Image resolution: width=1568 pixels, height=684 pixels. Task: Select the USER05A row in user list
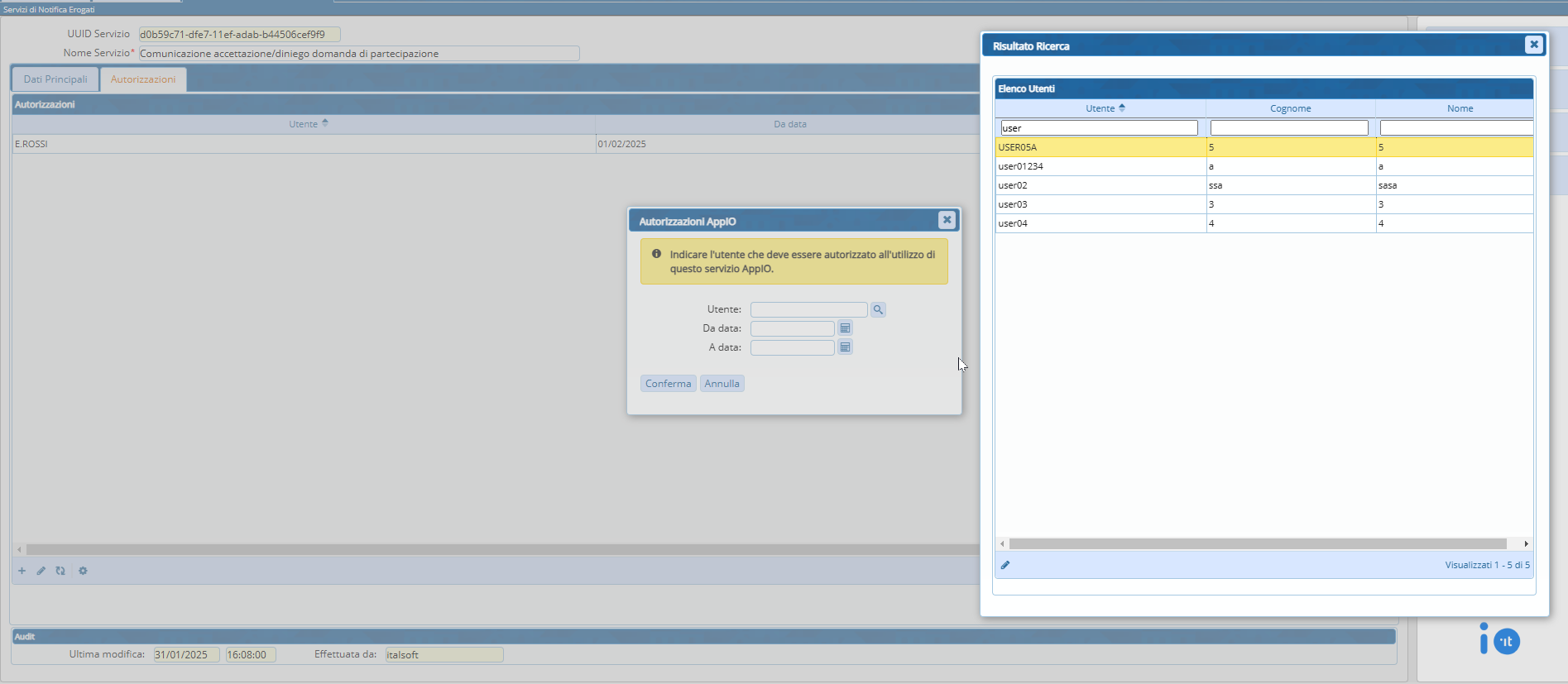(x=1100, y=147)
